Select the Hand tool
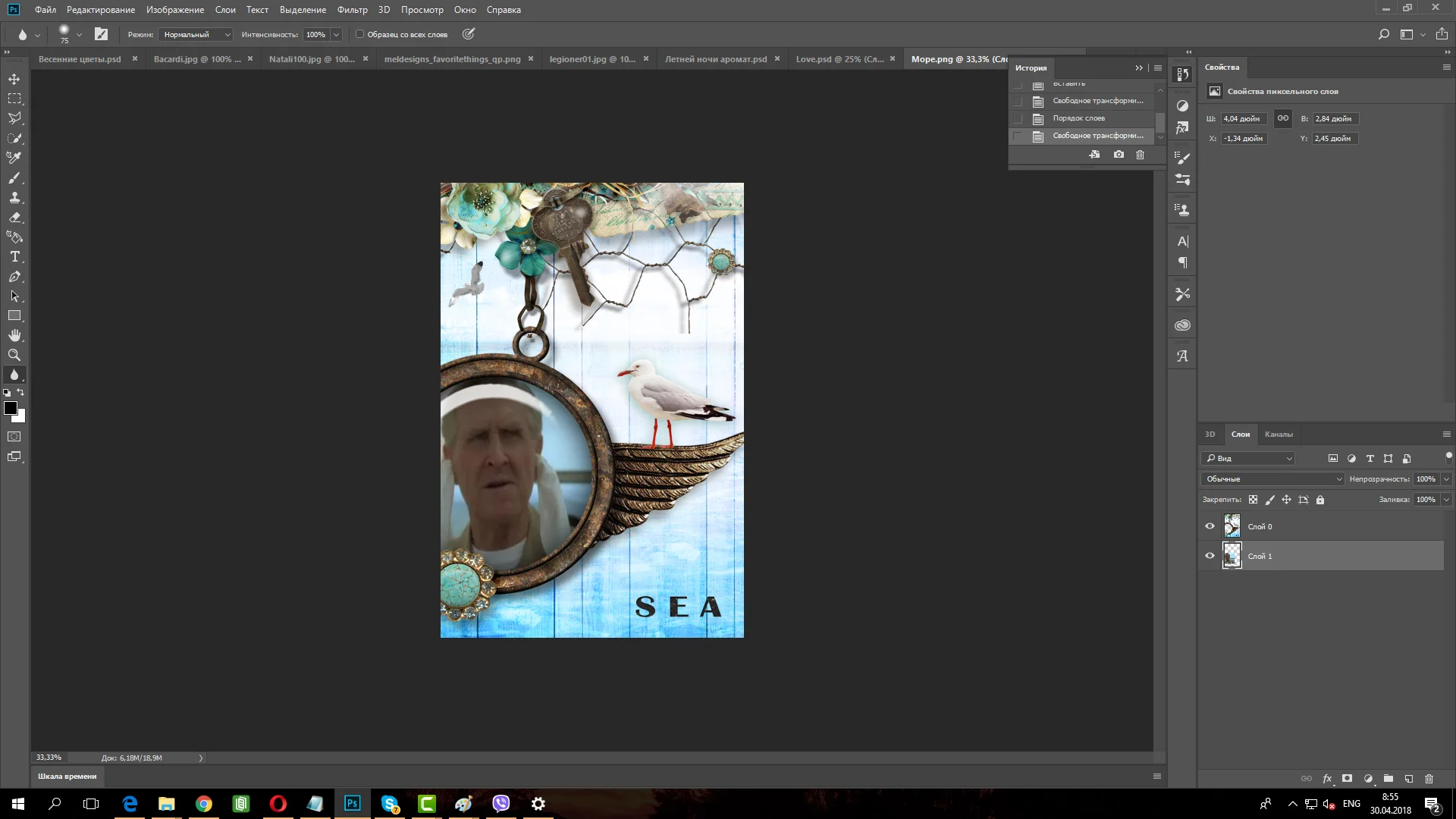The height and width of the screenshot is (819, 1456). tap(14, 335)
